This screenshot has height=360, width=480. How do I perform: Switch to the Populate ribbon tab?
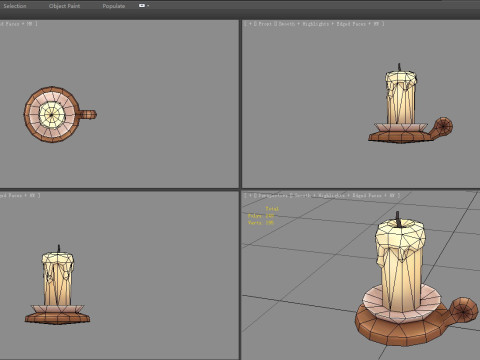[114, 6]
